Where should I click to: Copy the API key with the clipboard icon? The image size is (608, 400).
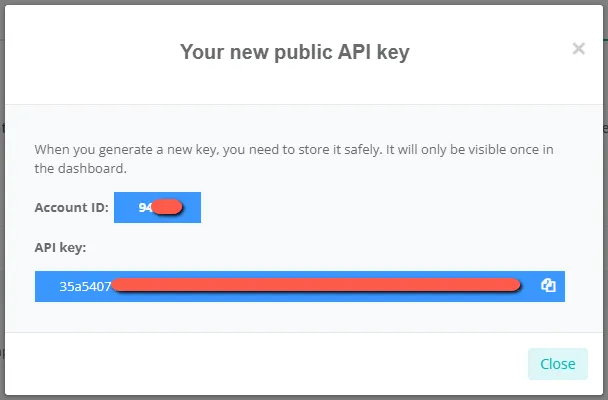(x=547, y=286)
